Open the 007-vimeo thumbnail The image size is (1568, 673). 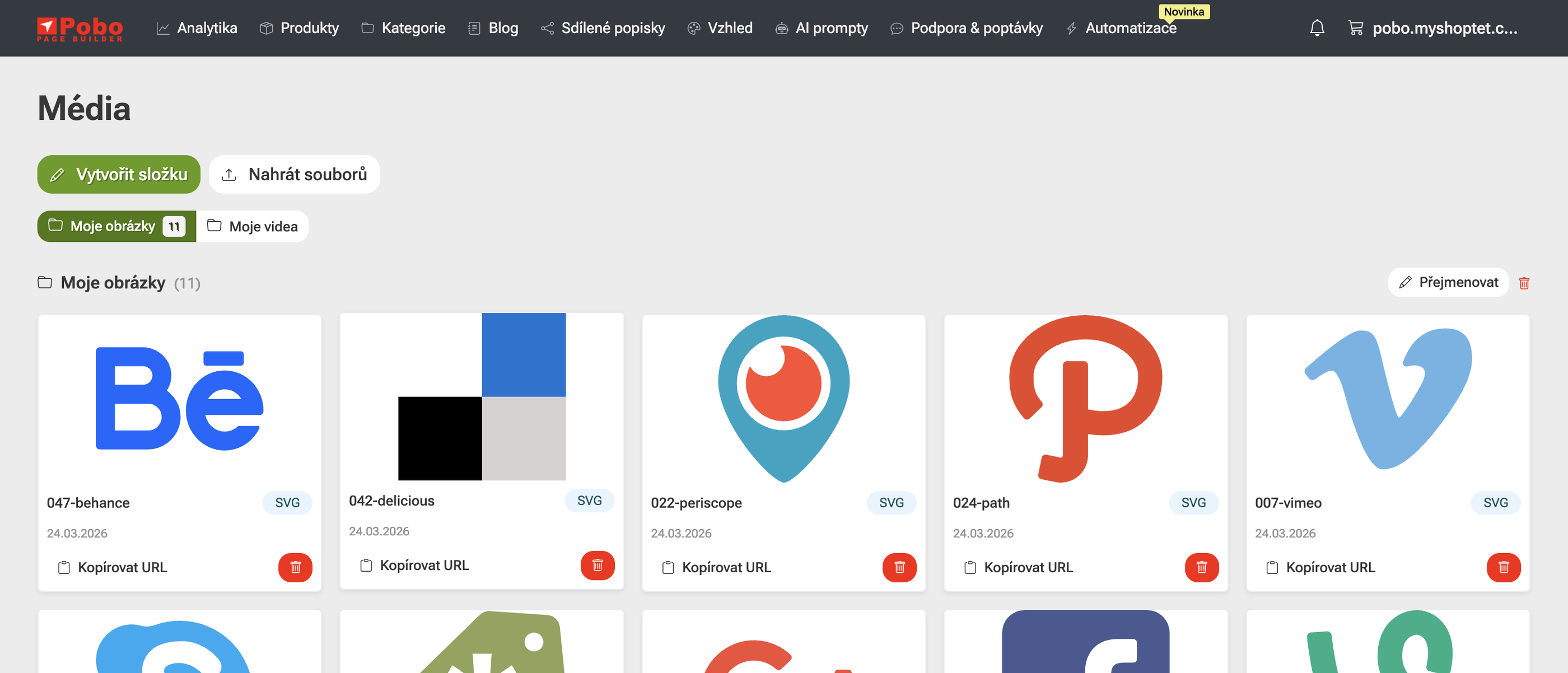[1388, 399]
